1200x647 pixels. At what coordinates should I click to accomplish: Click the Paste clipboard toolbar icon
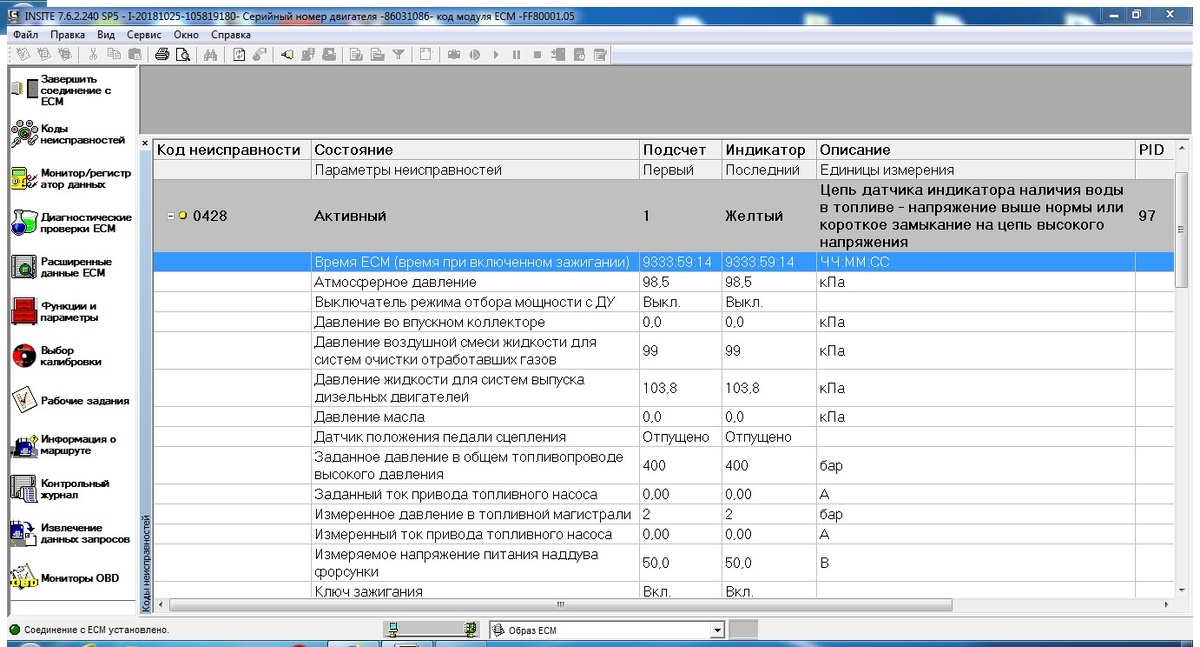click(134, 55)
